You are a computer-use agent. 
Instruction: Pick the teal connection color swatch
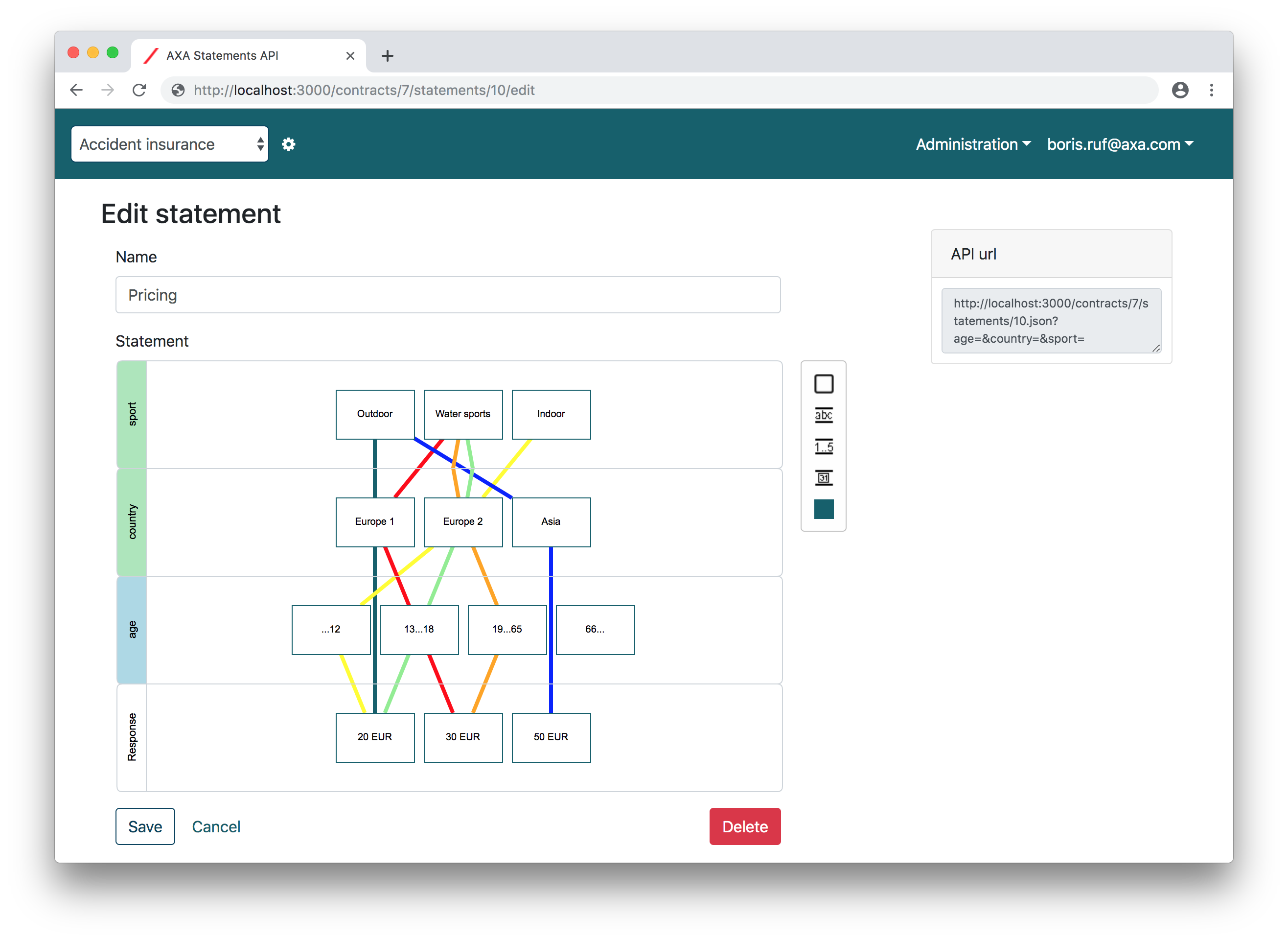pyautogui.click(x=824, y=509)
